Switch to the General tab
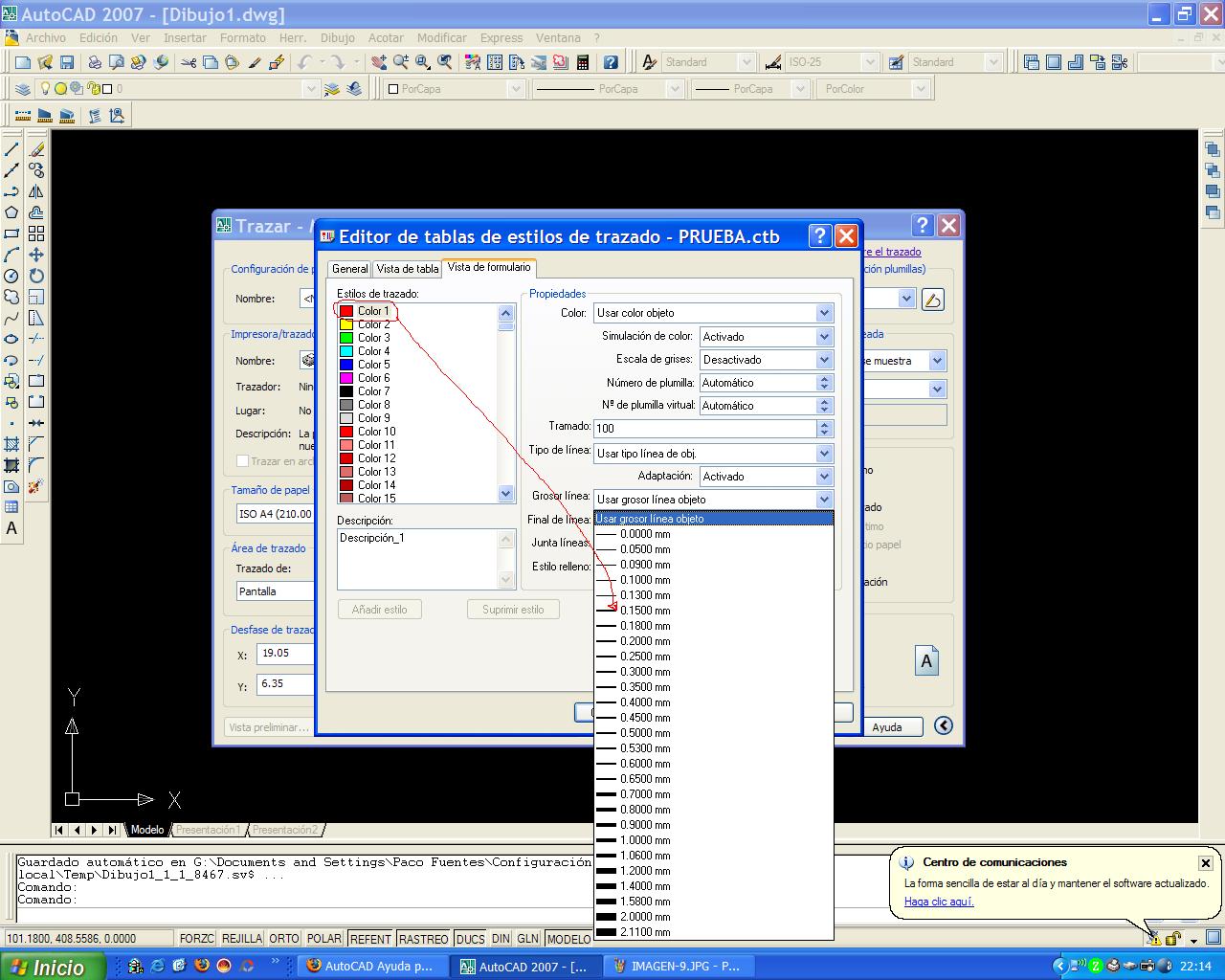The width and height of the screenshot is (1225, 980). coord(350,269)
